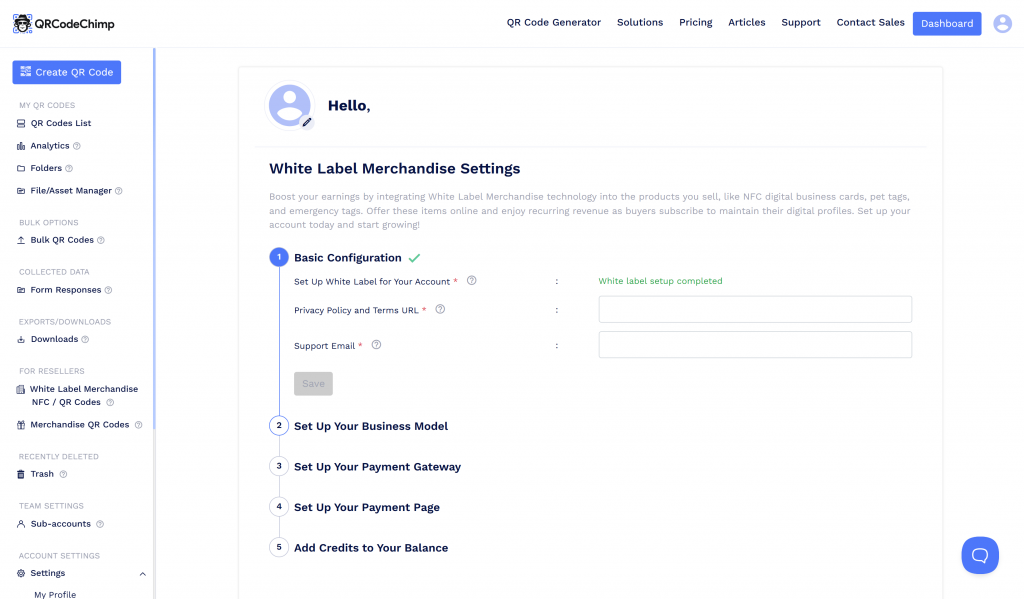Expand Set Up Your Business Model step
Screen dimensions: 1024x599
point(370,426)
